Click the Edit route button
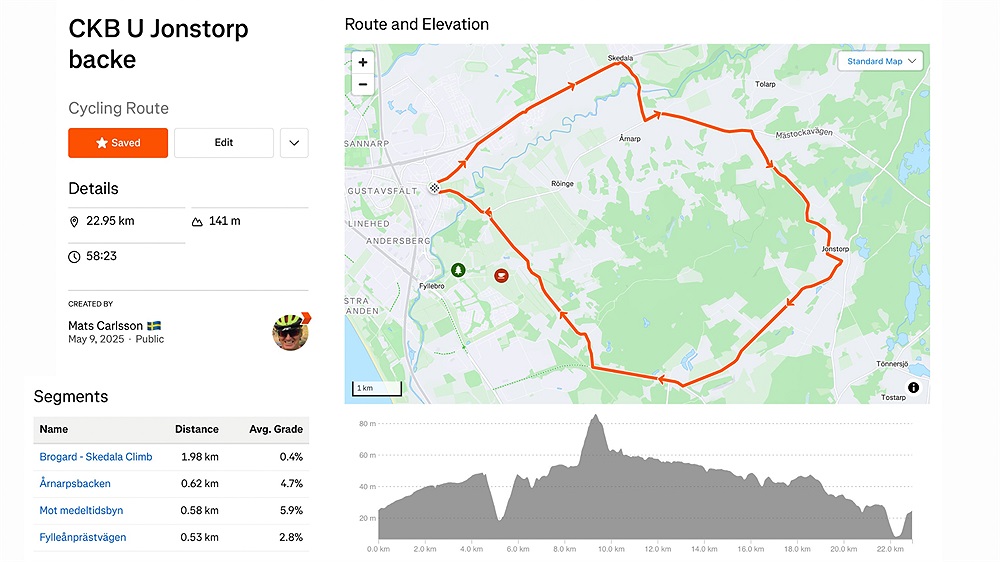The width and height of the screenshot is (1000, 562). [224, 143]
